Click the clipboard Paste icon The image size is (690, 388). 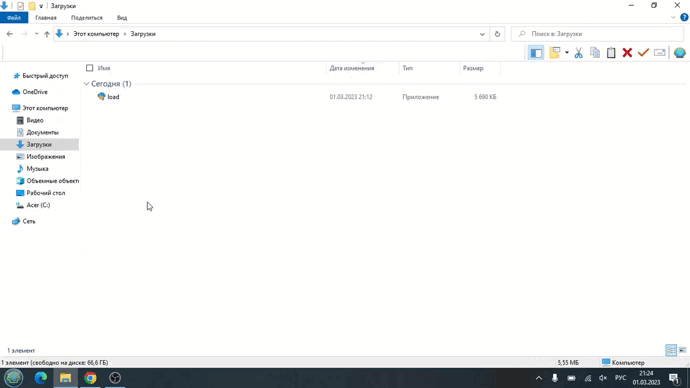[x=611, y=53]
